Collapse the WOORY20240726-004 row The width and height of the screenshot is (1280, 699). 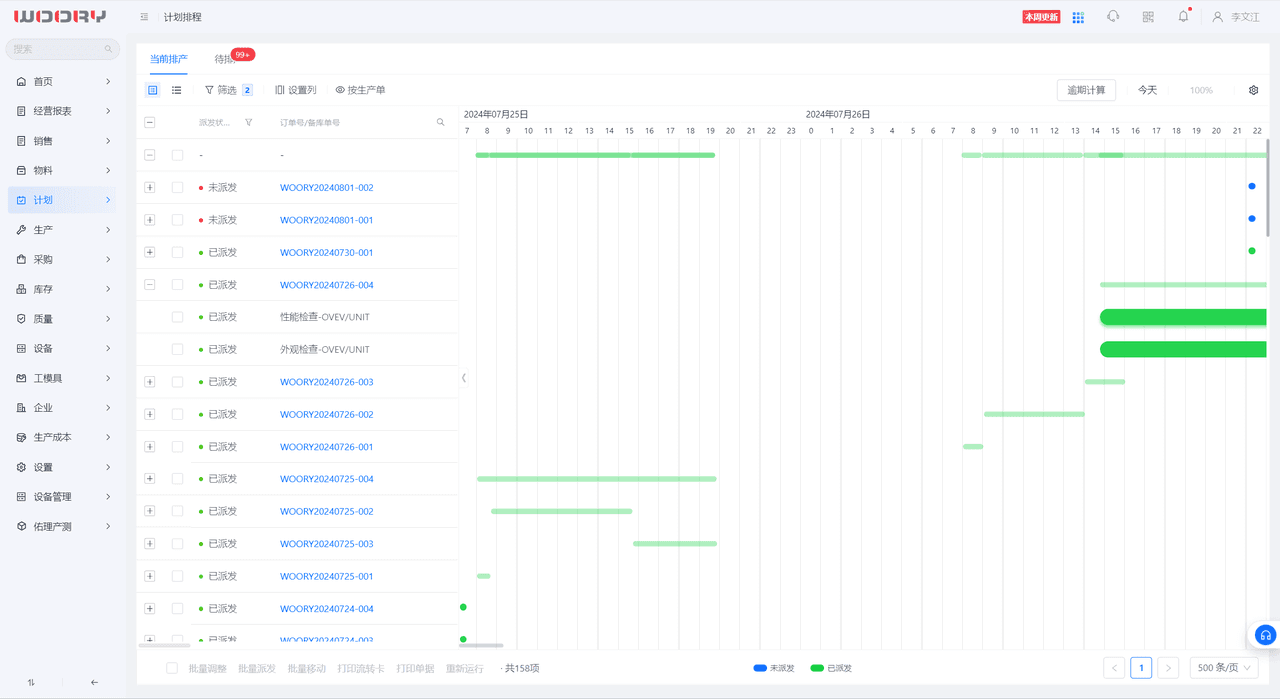click(150, 284)
